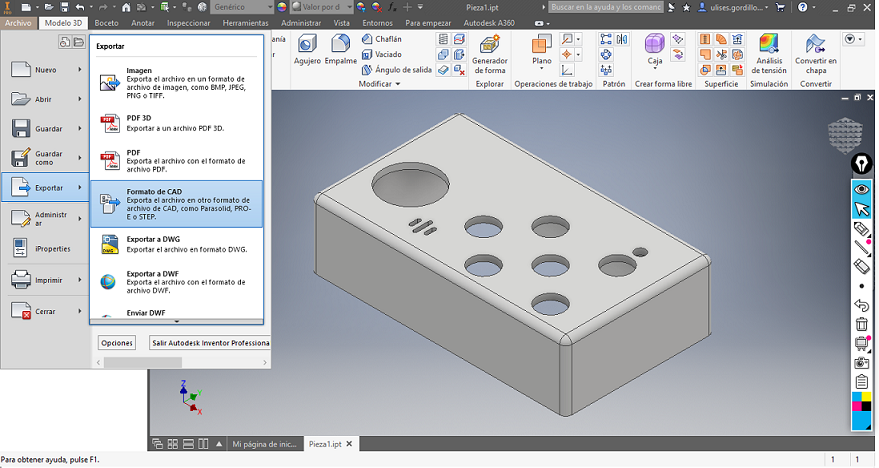Viewport: 879px width, 468px height.
Task: Click the UCS coordinate system icon
Action: pos(567,70)
